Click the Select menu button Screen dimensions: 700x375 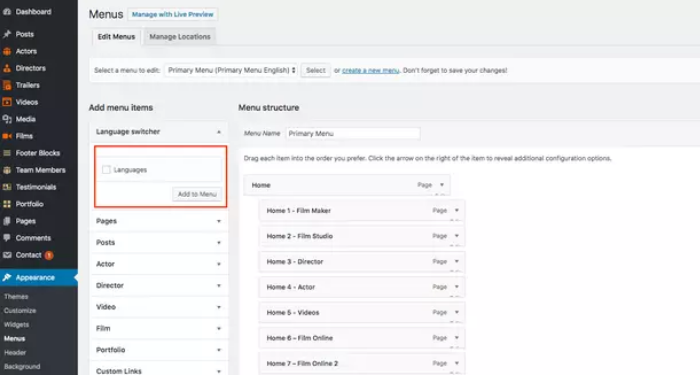[316, 70]
